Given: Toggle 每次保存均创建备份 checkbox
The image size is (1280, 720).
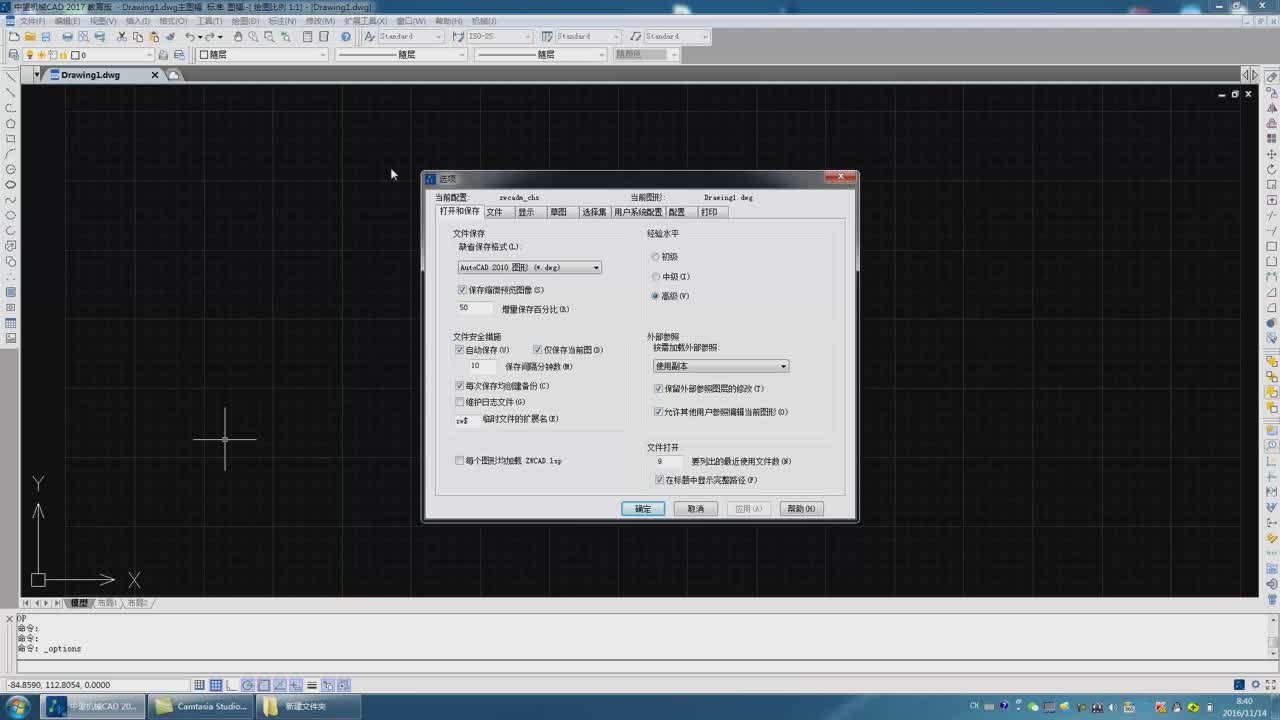Looking at the screenshot, I should point(460,386).
